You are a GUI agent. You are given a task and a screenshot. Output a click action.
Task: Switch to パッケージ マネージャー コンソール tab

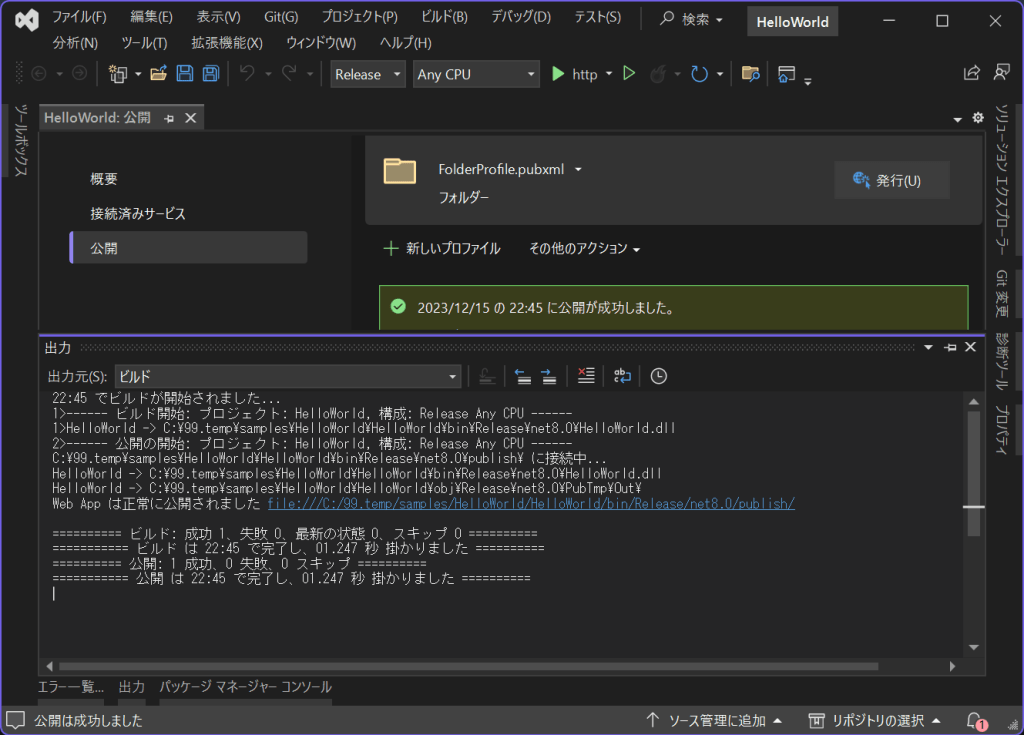pyautogui.click(x=245, y=687)
